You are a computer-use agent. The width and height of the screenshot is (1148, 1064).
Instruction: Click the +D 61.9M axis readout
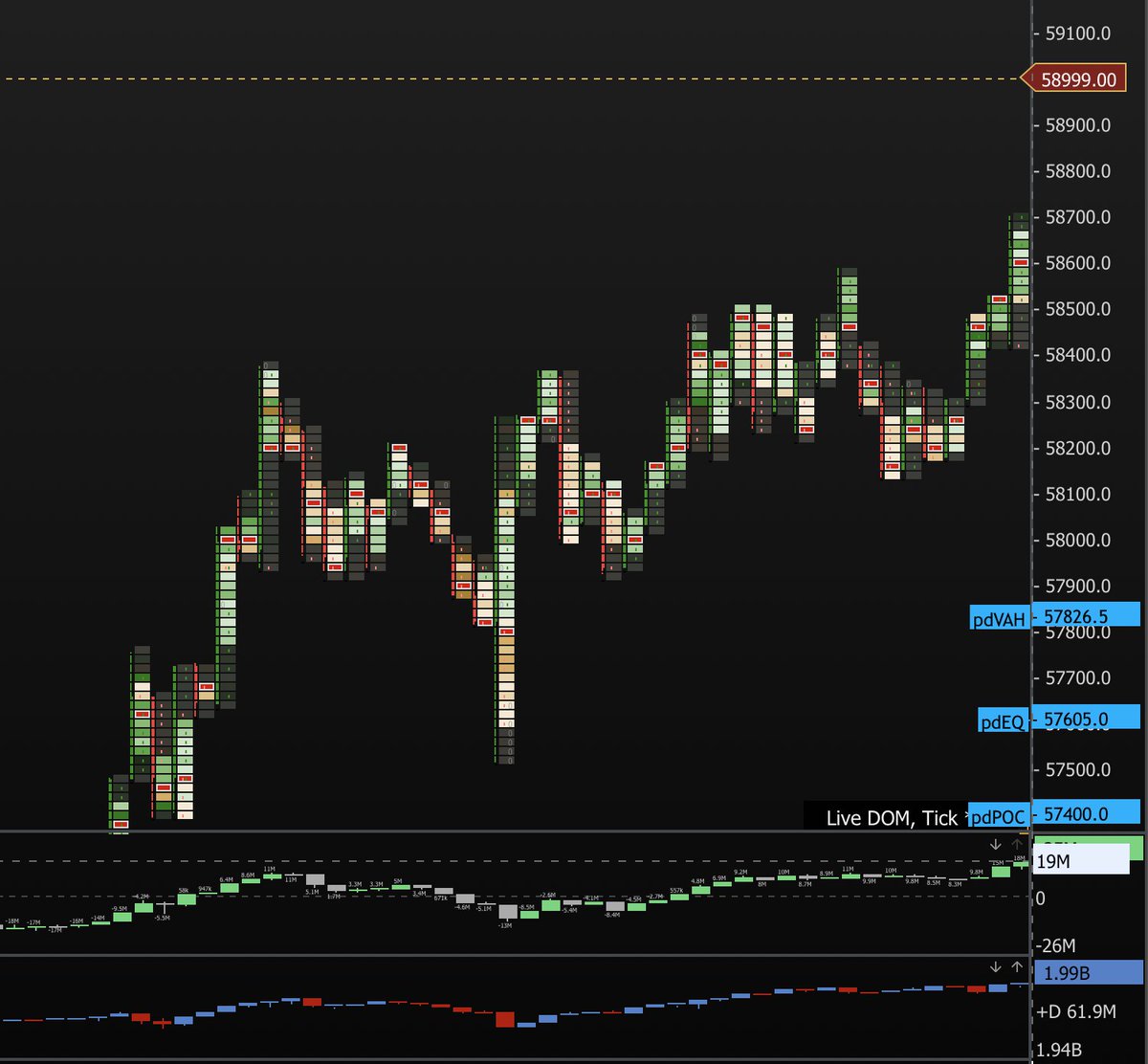(x=1075, y=1010)
